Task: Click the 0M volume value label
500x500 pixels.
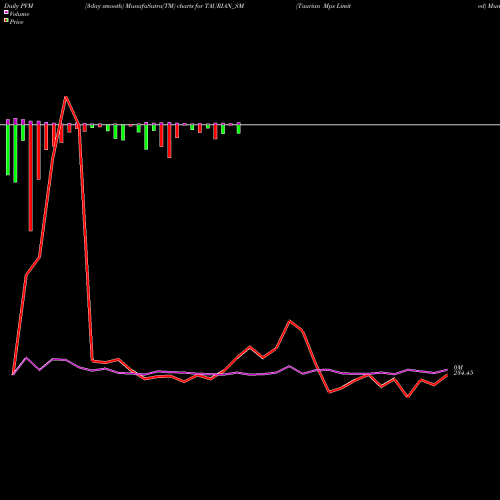Action: pos(458,368)
